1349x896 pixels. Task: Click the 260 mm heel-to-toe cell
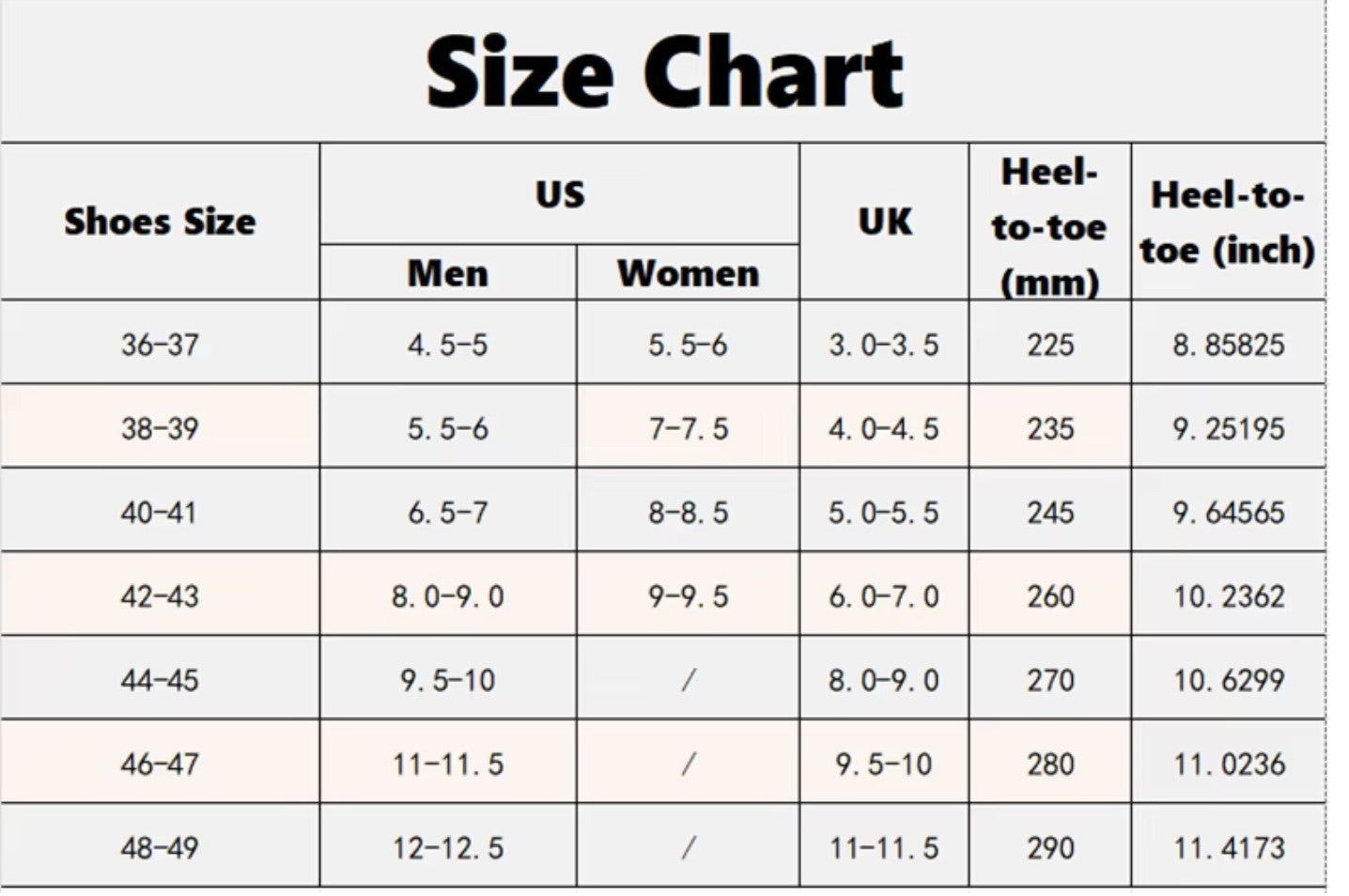click(1049, 595)
